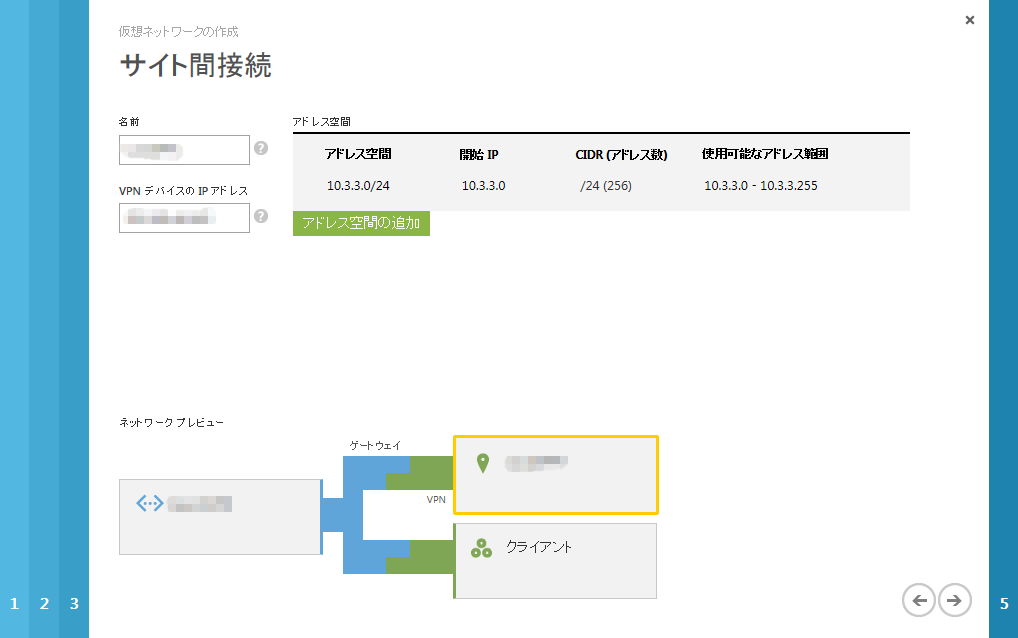Click the help icon beside the VPN device IP field
Image resolution: width=1018 pixels, height=638 pixels.
[262, 217]
